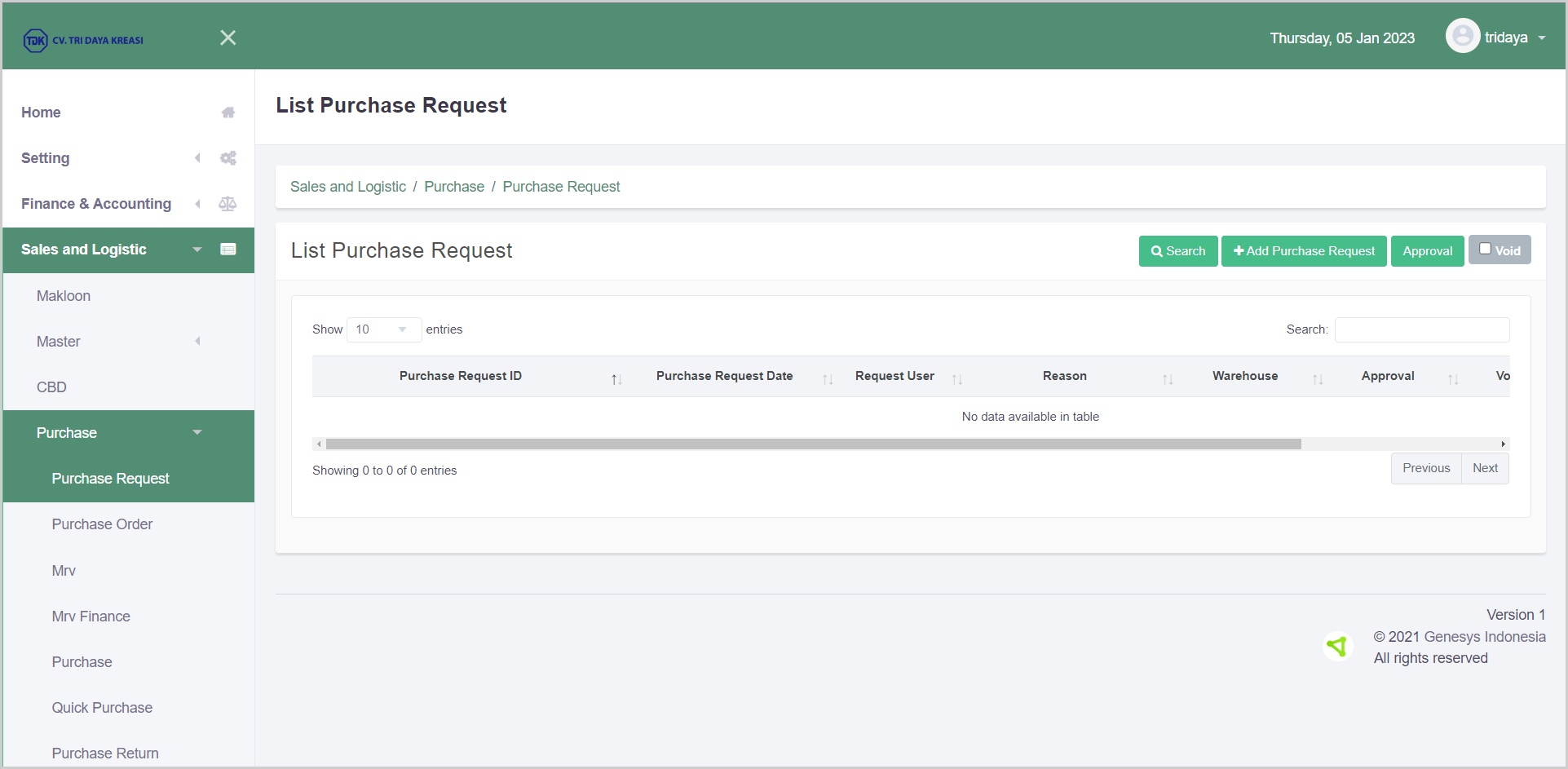This screenshot has height=769, width=1568.
Task: Click the Setting gears icon
Action: point(228,158)
